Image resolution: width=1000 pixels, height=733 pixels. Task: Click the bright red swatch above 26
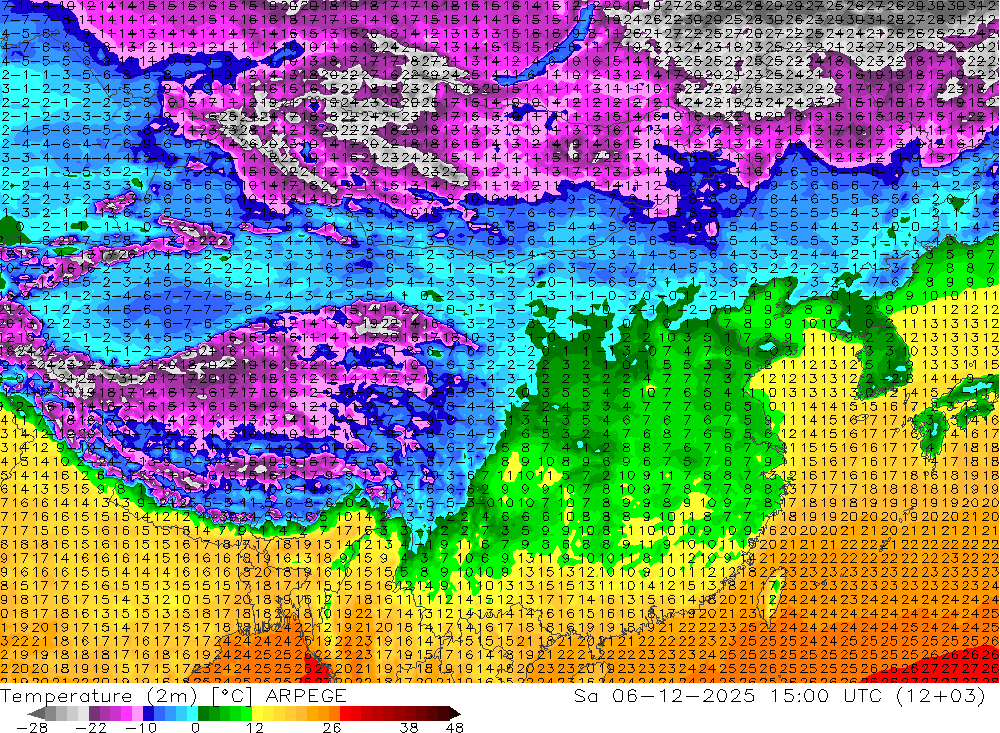(x=345, y=713)
